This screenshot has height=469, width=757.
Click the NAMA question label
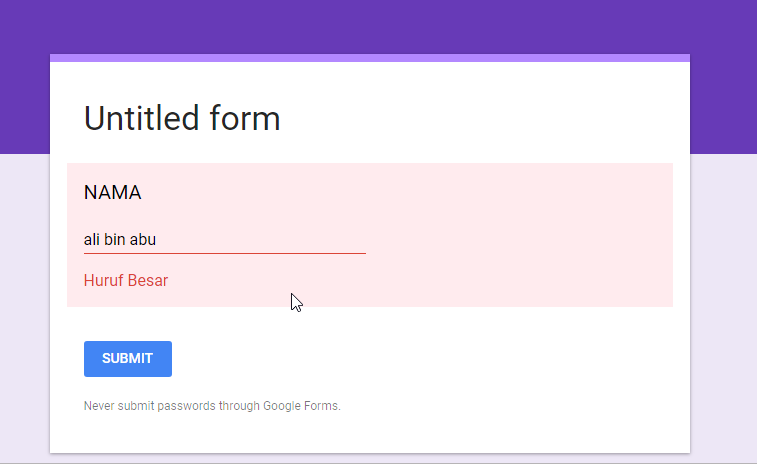(112, 192)
